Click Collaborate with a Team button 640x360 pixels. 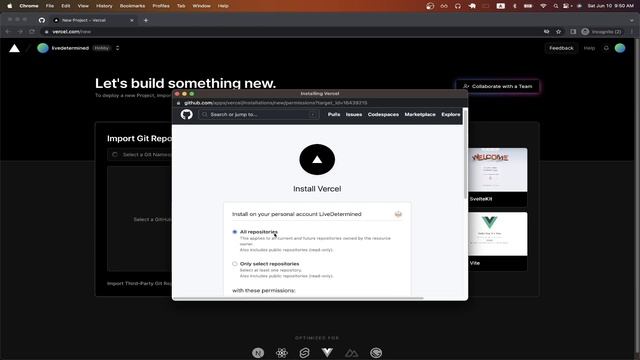[x=497, y=86]
